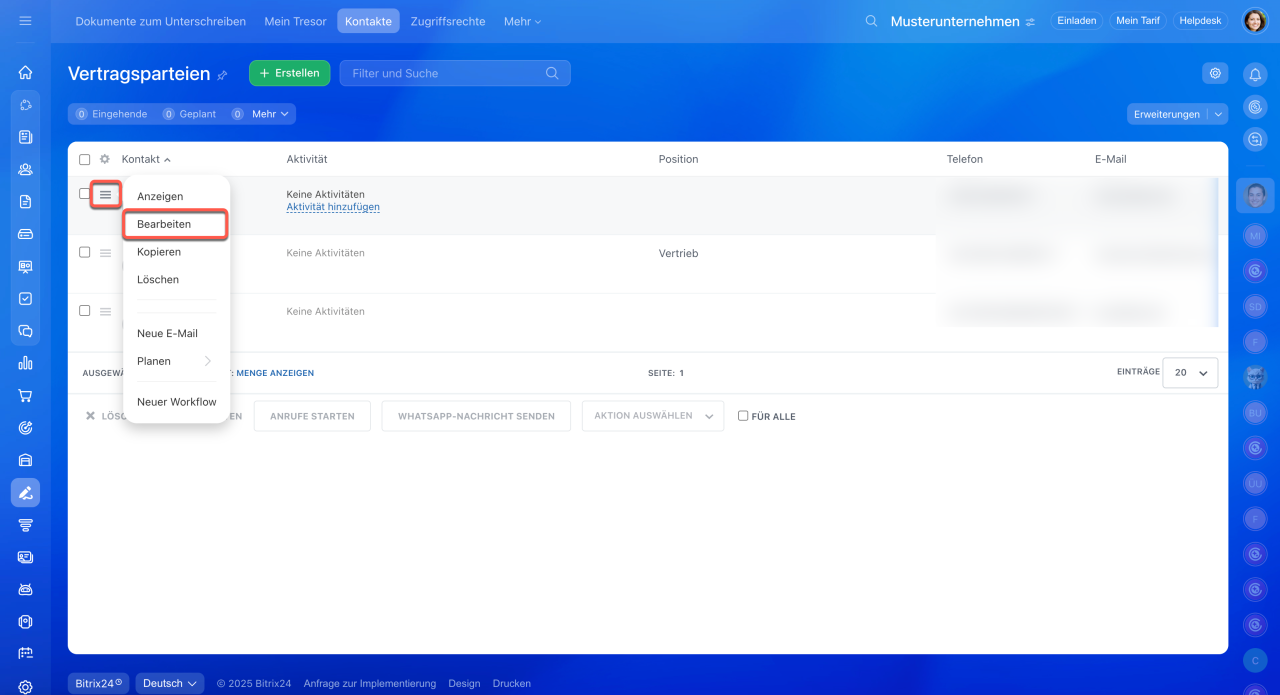
Task: Tick the select-all checkbox in table header
Action: (84, 160)
